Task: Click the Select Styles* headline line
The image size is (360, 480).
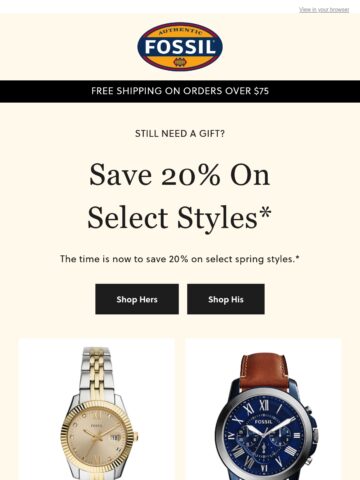Action: [180, 218]
